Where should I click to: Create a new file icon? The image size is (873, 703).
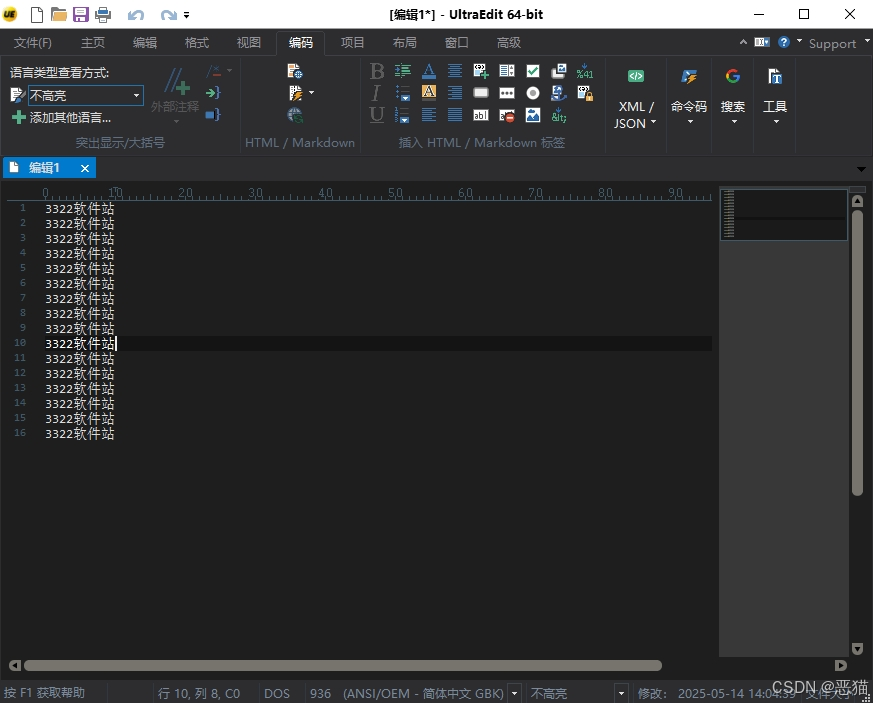(37, 14)
